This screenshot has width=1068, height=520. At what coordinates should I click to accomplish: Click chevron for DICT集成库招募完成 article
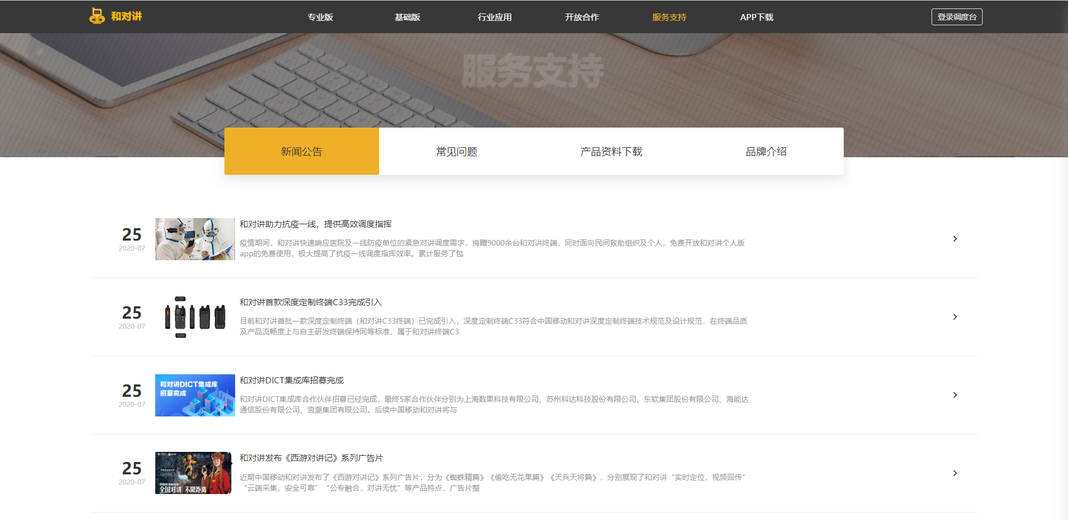pyautogui.click(x=955, y=395)
